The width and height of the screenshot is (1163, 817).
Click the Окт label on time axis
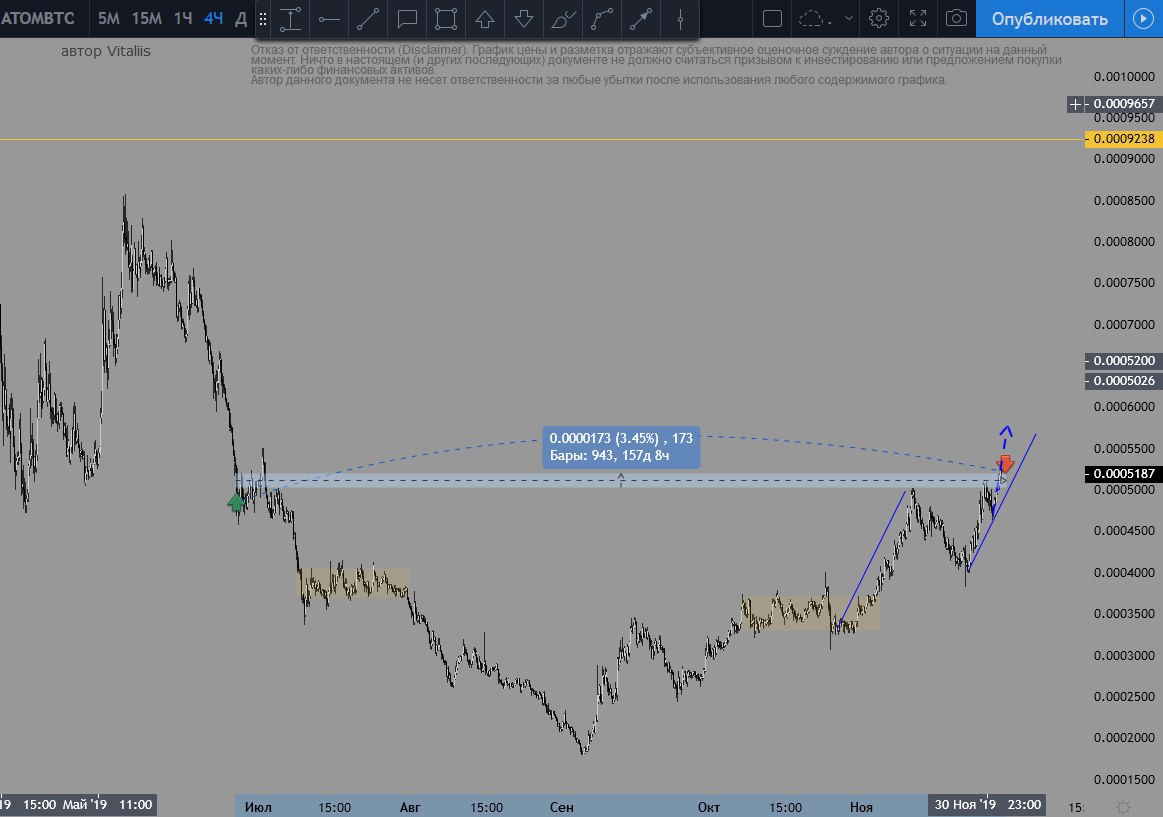click(x=708, y=807)
